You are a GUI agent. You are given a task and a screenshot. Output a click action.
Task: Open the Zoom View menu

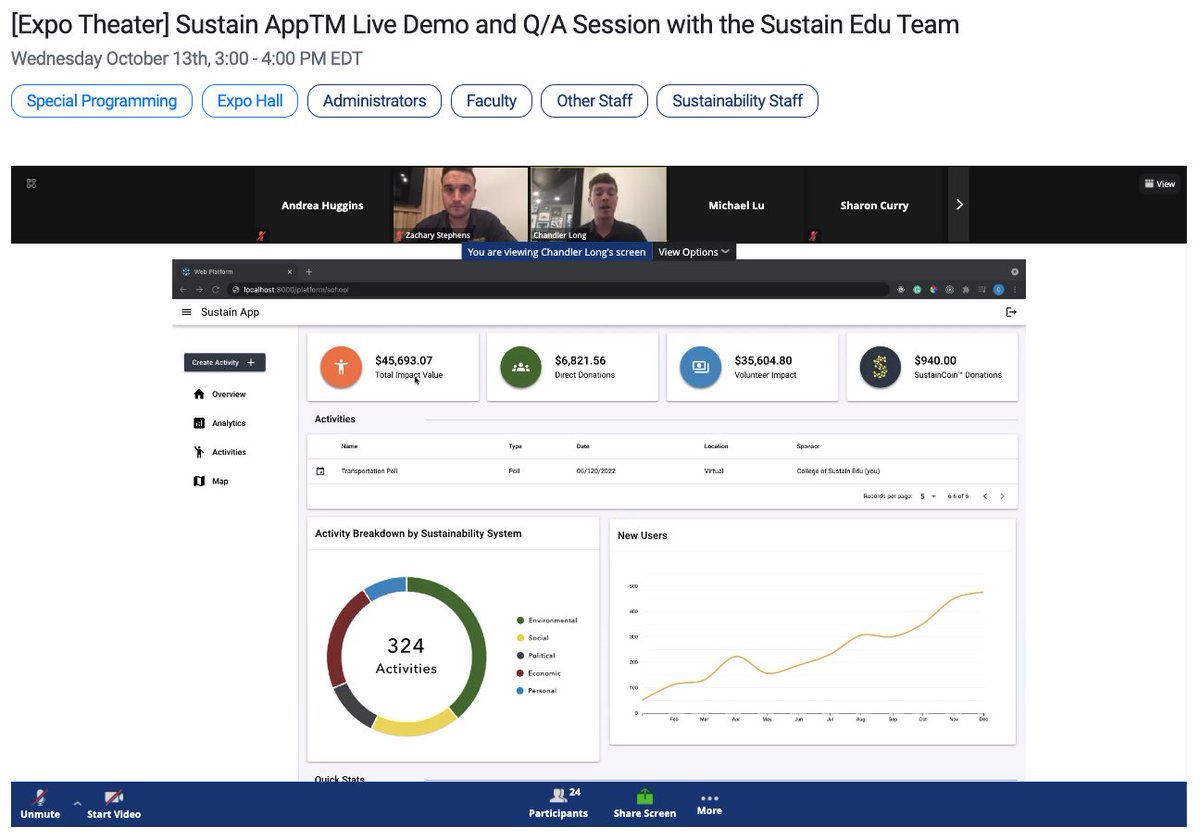1160,184
